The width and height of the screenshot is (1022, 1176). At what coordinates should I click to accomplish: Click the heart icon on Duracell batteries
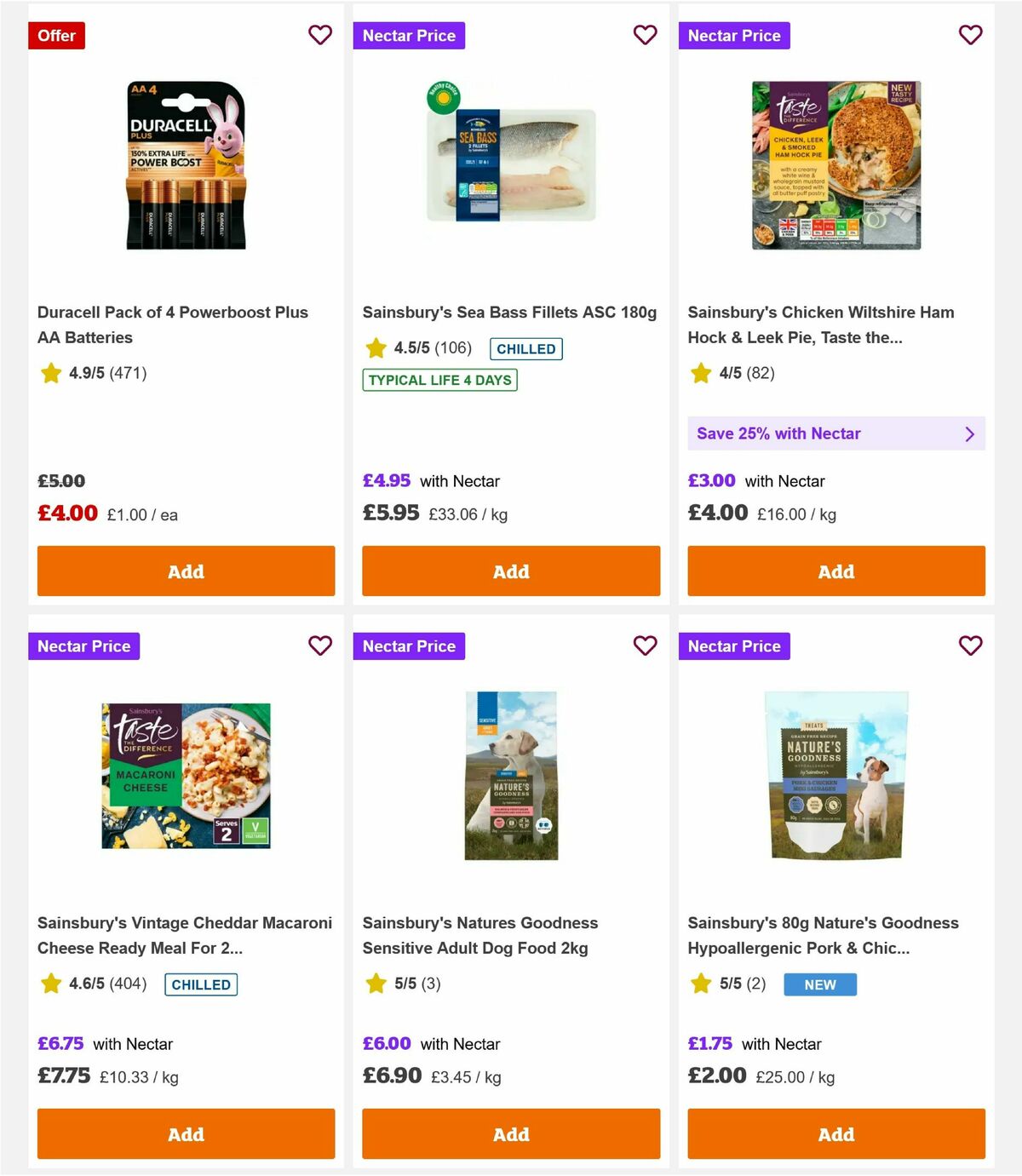[320, 35]
